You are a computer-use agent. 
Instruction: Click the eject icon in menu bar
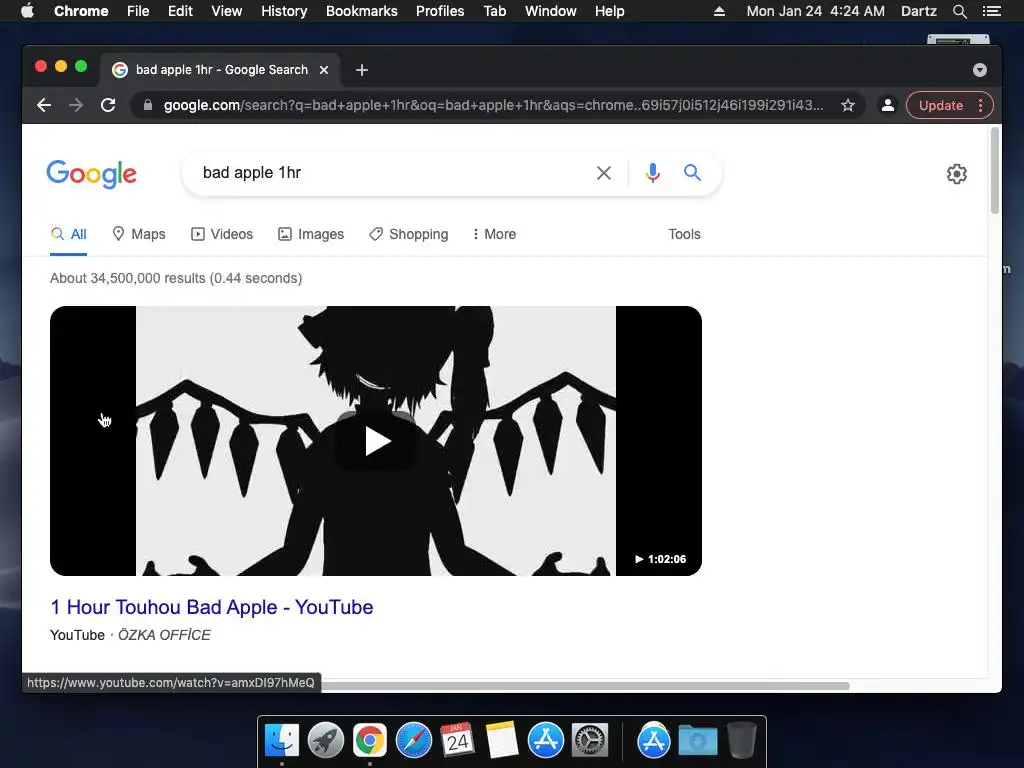(x=719, y=11)
